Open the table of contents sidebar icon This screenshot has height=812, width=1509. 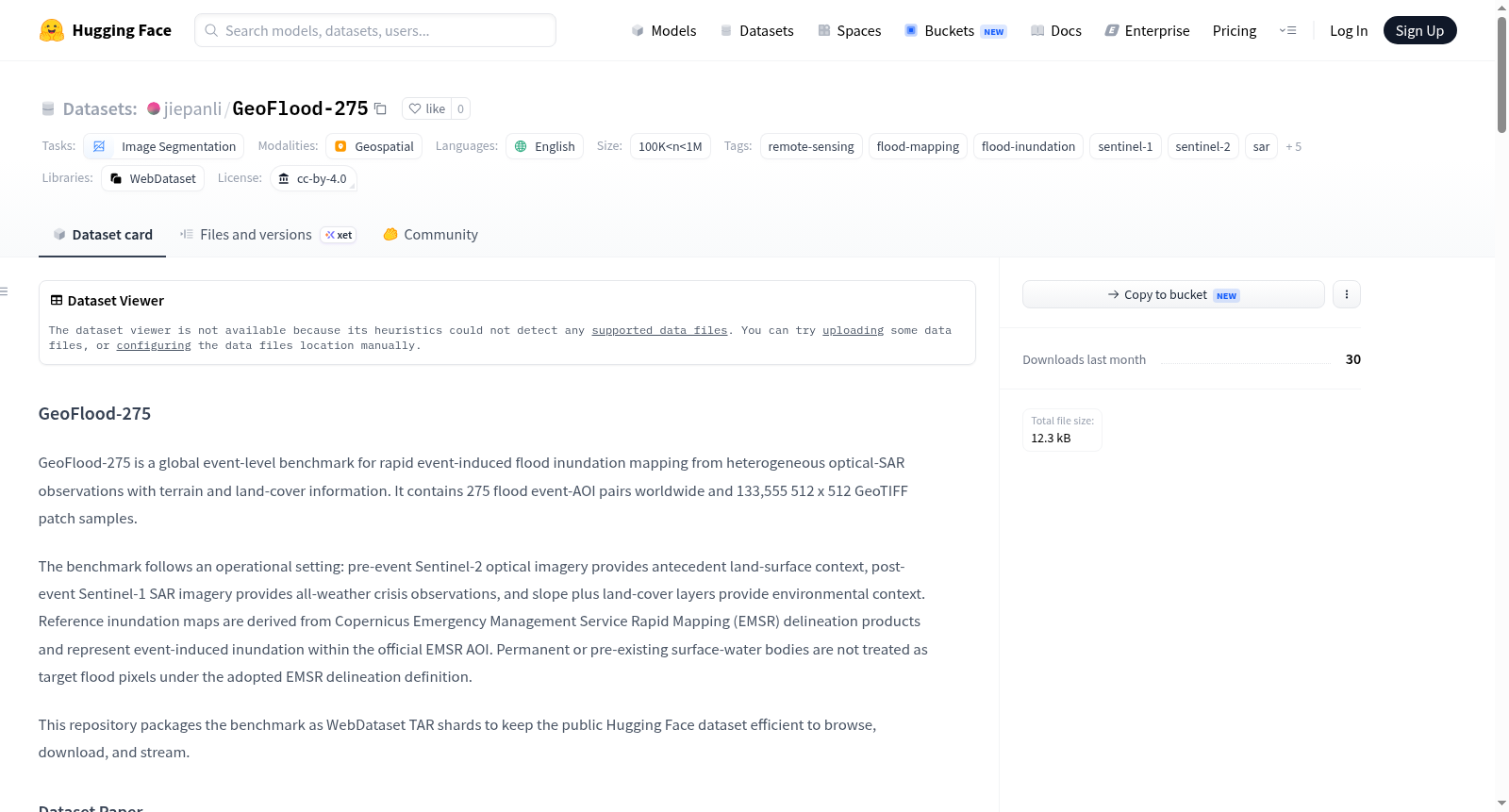(x=4, y=291)
